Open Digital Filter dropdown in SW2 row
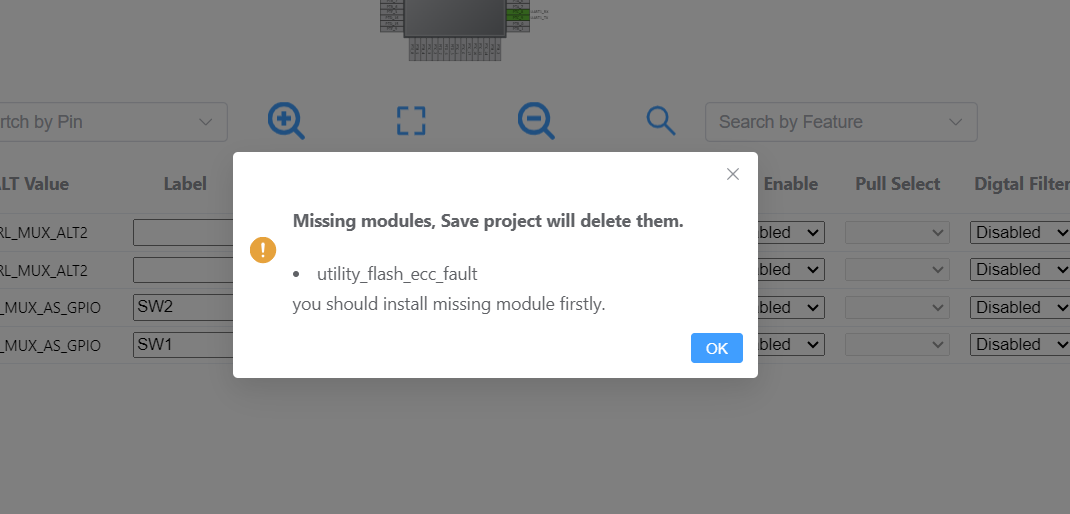This screenshot has height=514, width=1070. pyautogui.click(x=1019, y=307)
